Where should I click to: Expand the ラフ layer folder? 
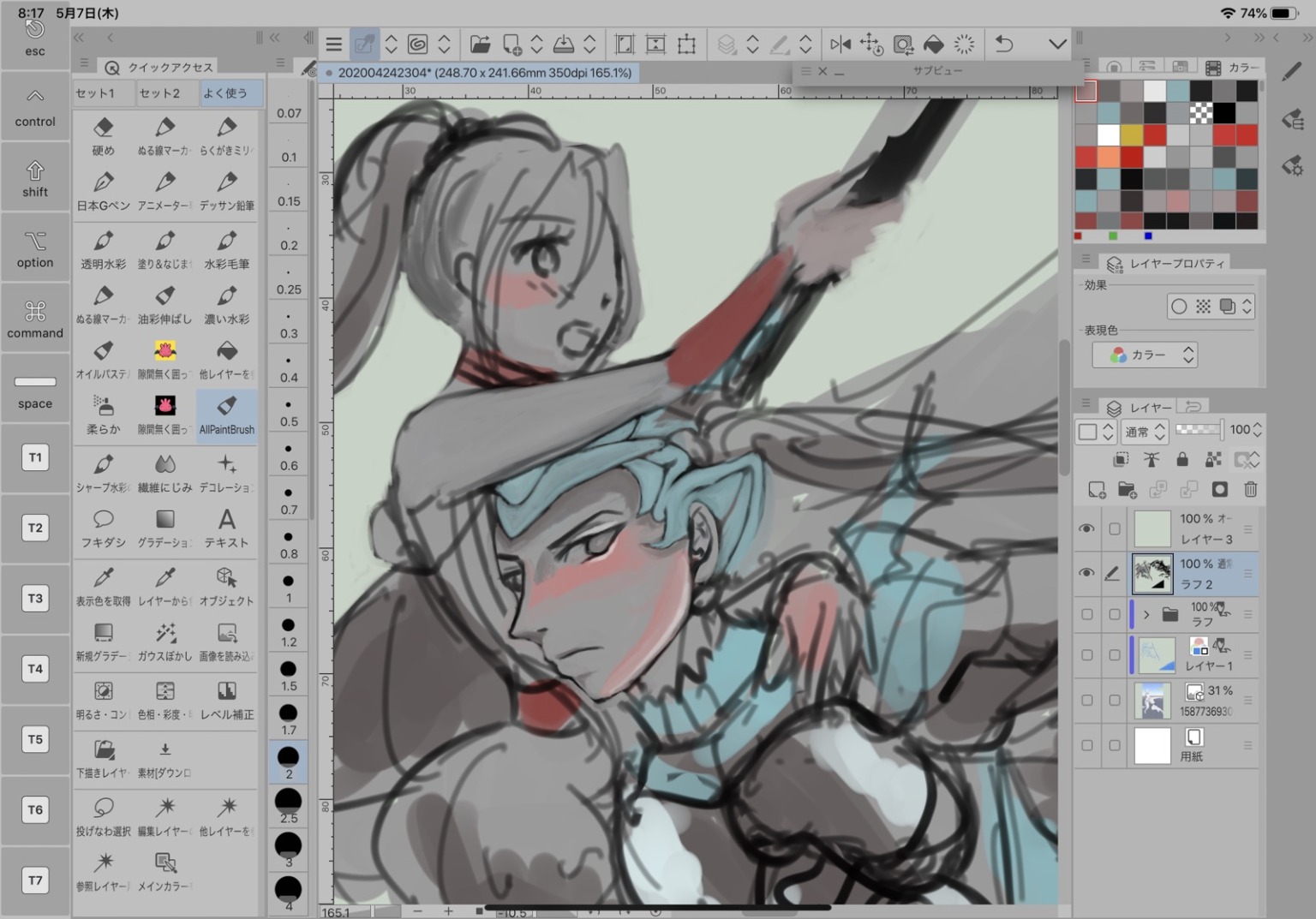(x=1146, y=614)
